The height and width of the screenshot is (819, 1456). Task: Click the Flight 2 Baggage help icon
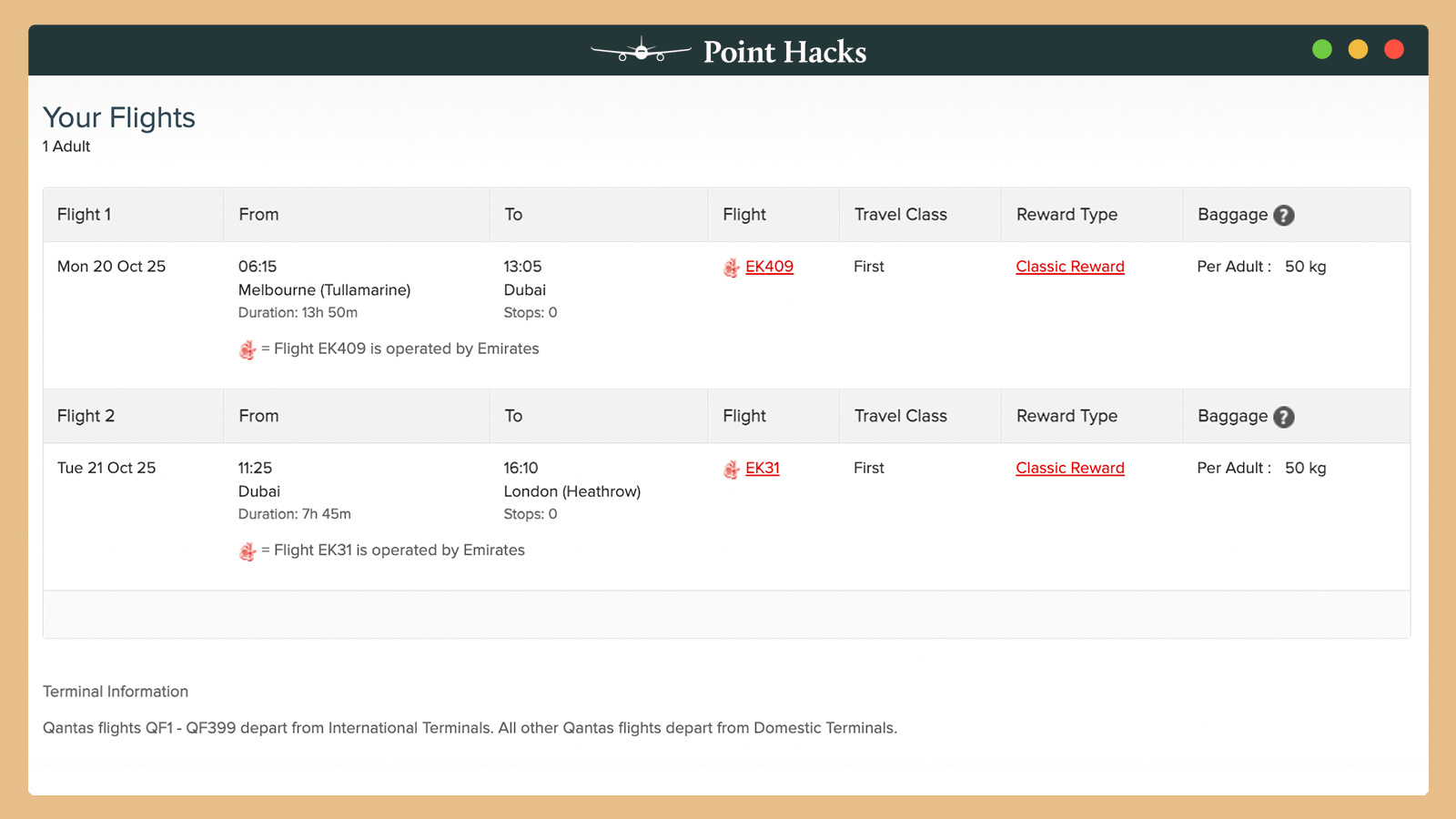(x=1283, y=417)
